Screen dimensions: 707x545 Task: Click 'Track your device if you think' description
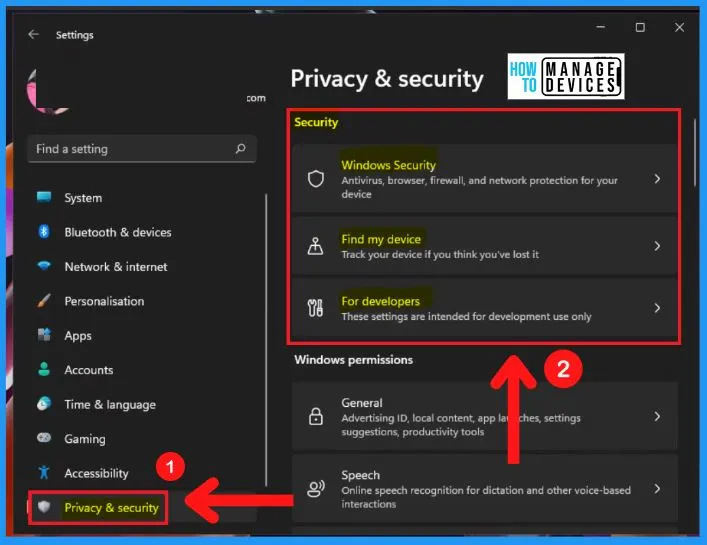(x=440, y=254)
